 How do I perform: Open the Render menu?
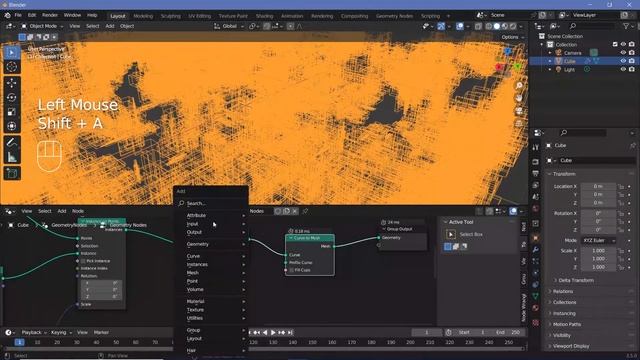coord(50,15)
